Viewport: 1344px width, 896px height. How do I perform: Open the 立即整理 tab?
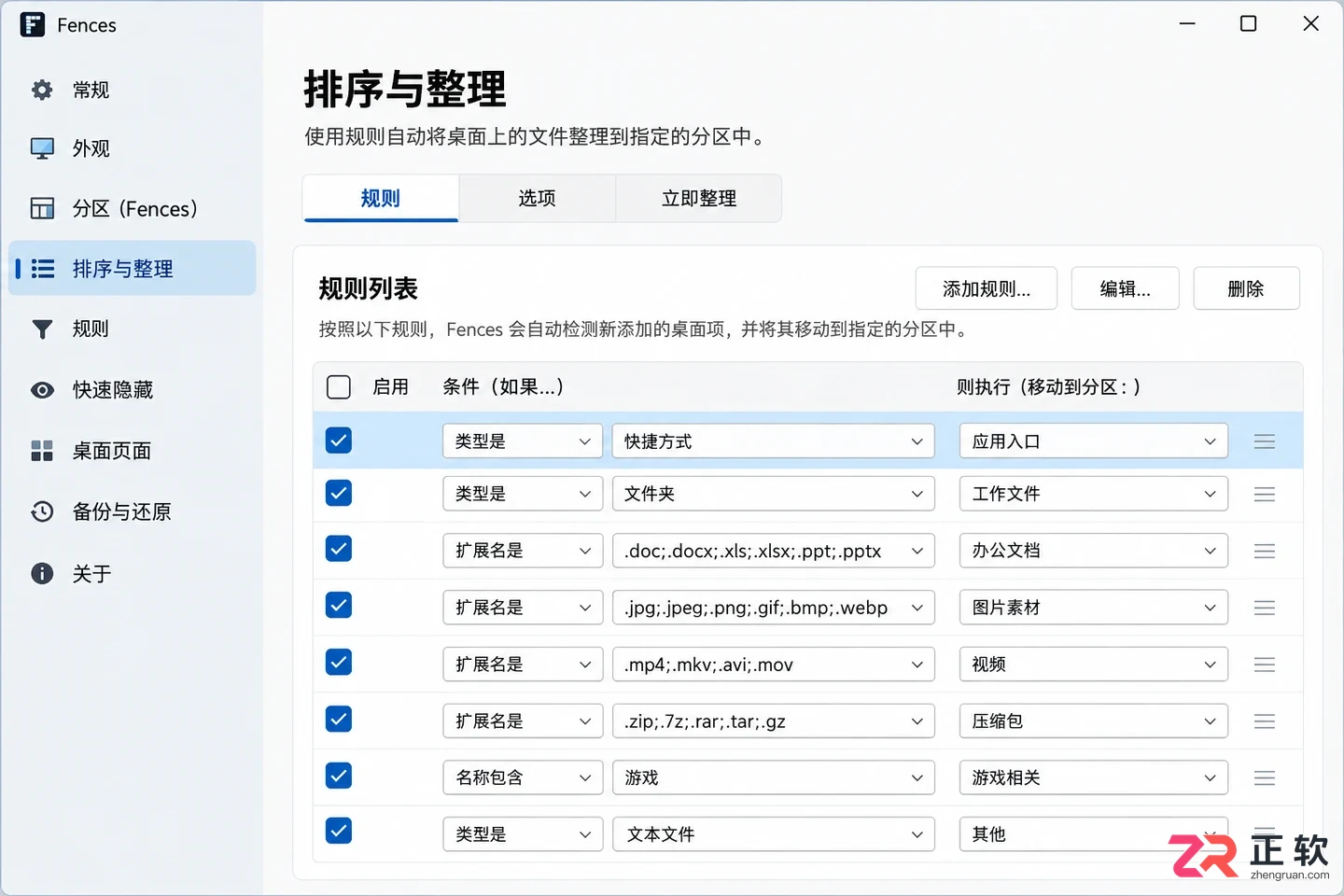click(699, 198)
